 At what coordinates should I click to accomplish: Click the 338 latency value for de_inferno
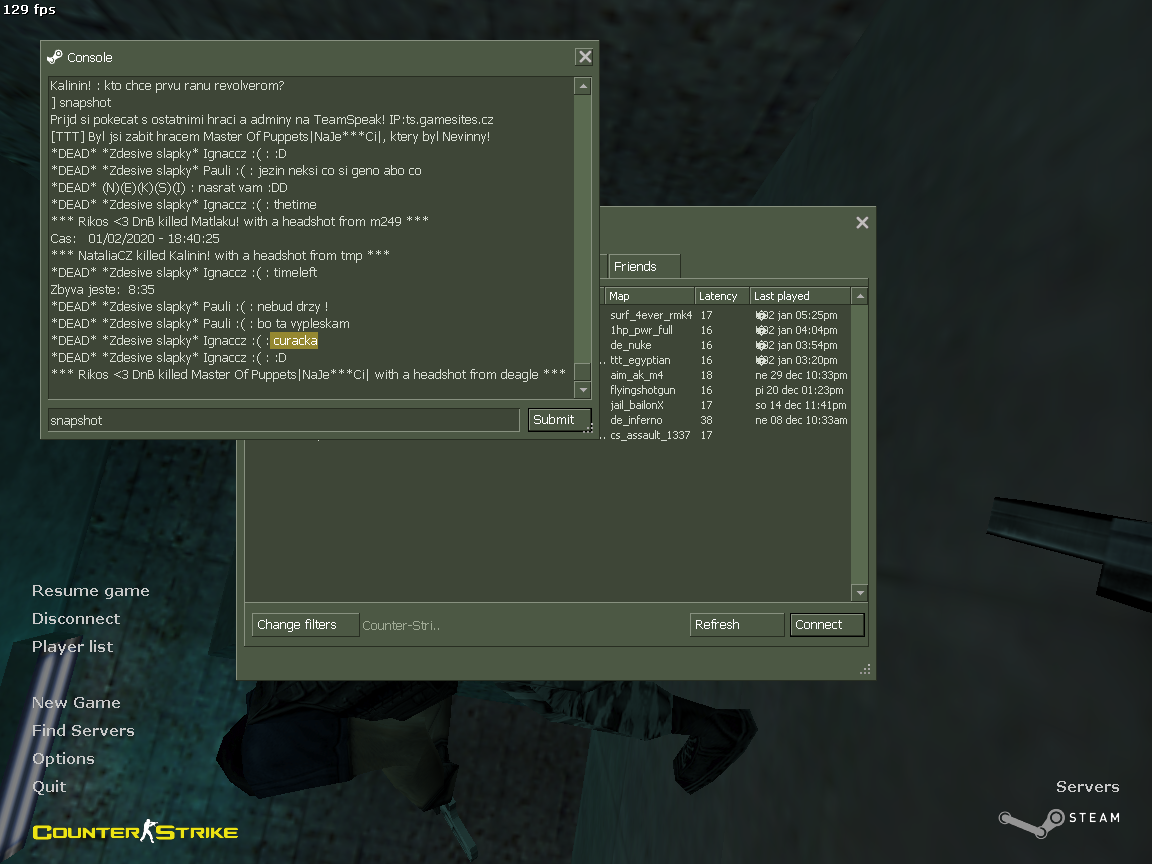pyautogui.click(x=706, y=420)
